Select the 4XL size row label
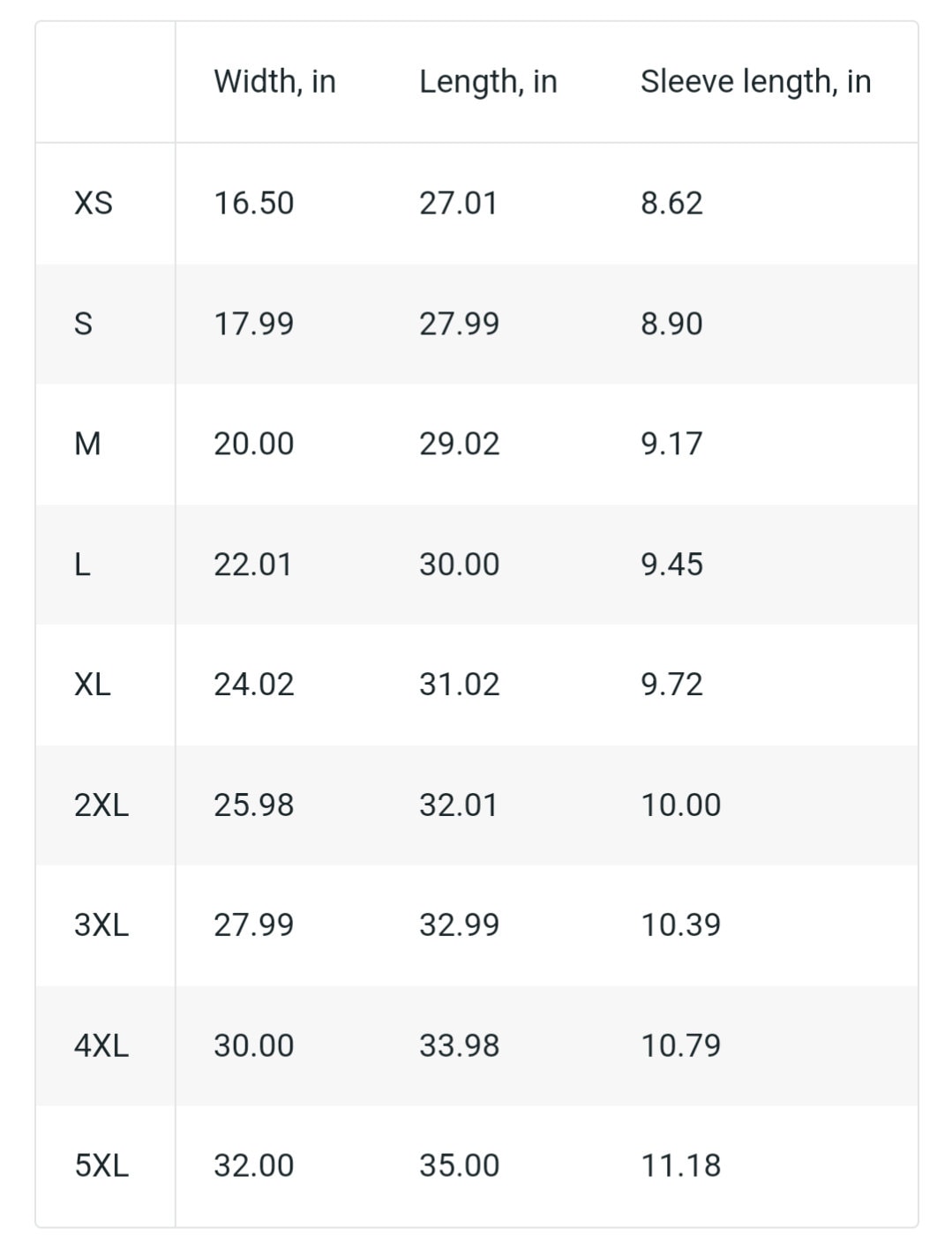Viewport: 952px width, 1258px height. (101, 1046)
